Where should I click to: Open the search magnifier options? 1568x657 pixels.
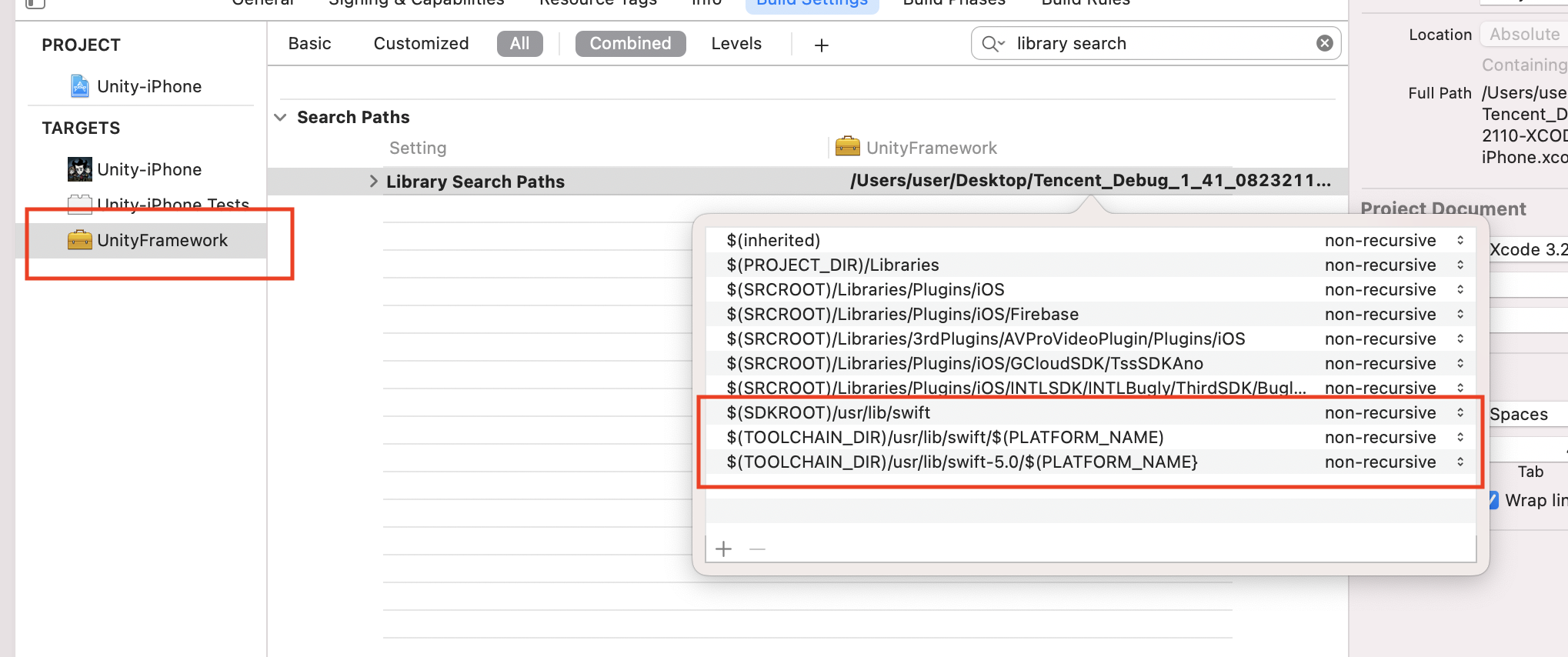993,44
